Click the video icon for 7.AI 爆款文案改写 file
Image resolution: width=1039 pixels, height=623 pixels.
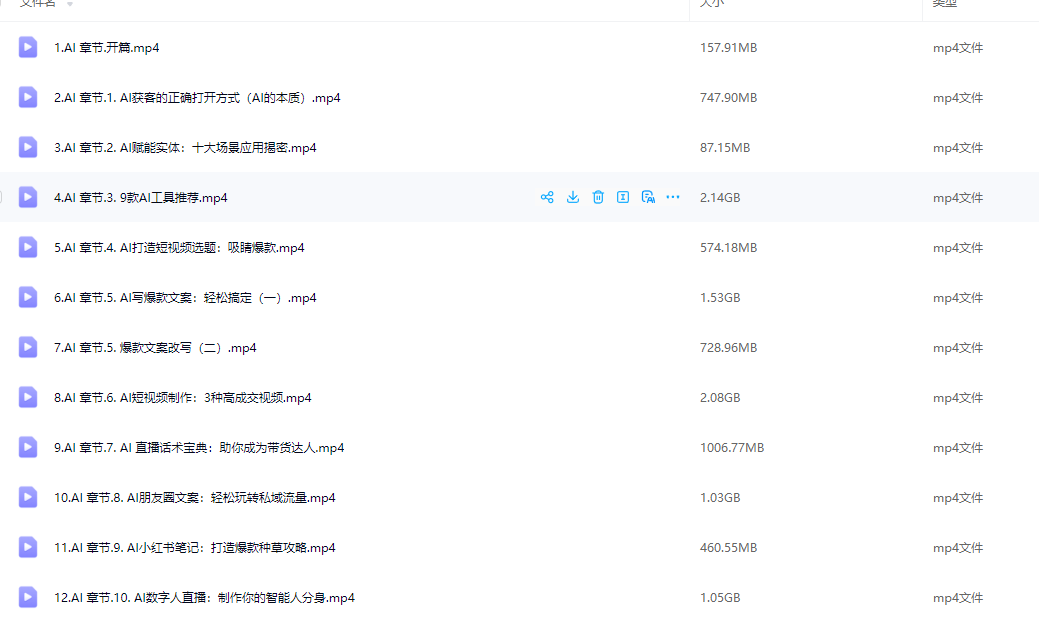28,347
